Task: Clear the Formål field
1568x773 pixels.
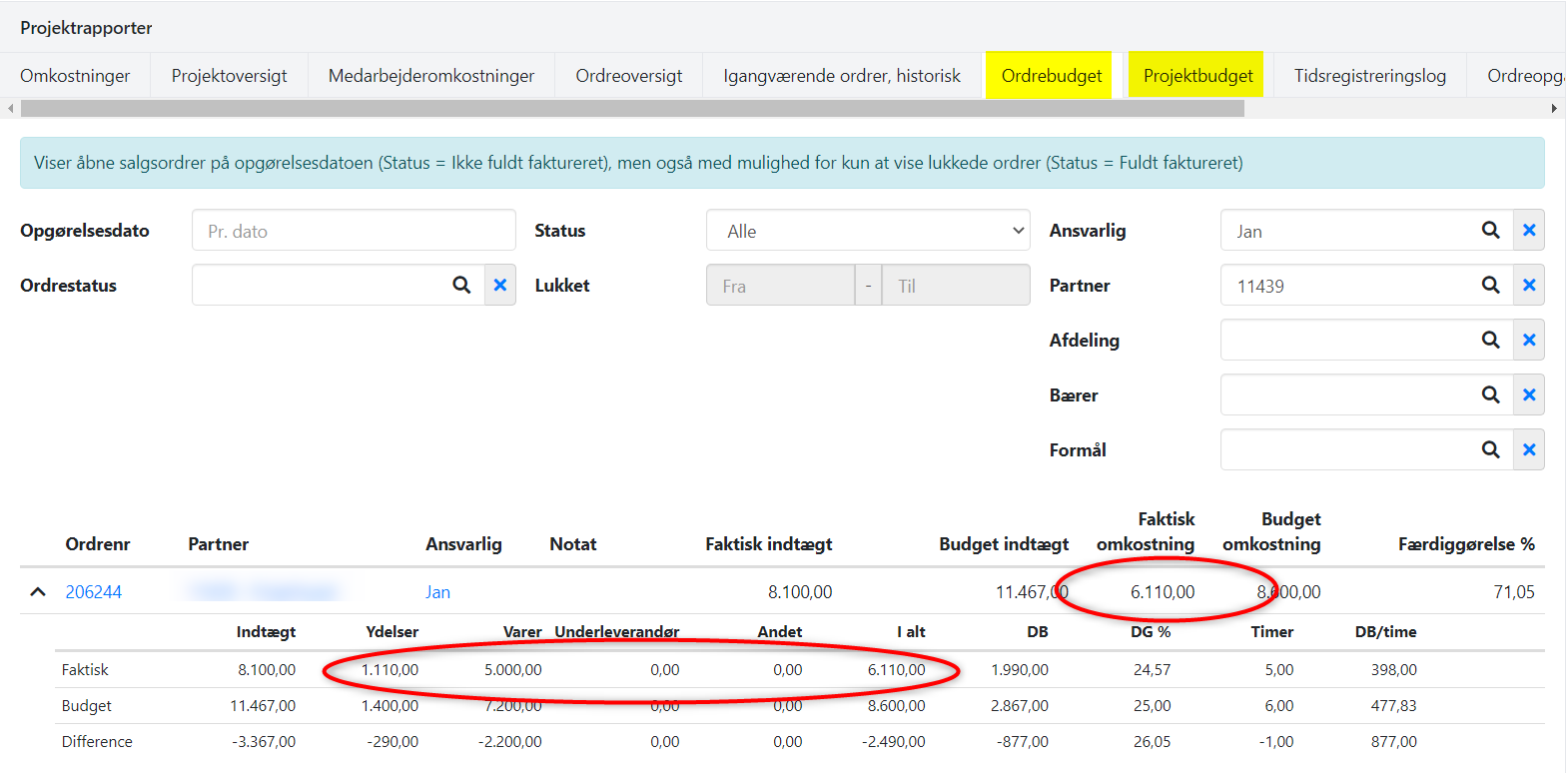Action: (1528, 450)
